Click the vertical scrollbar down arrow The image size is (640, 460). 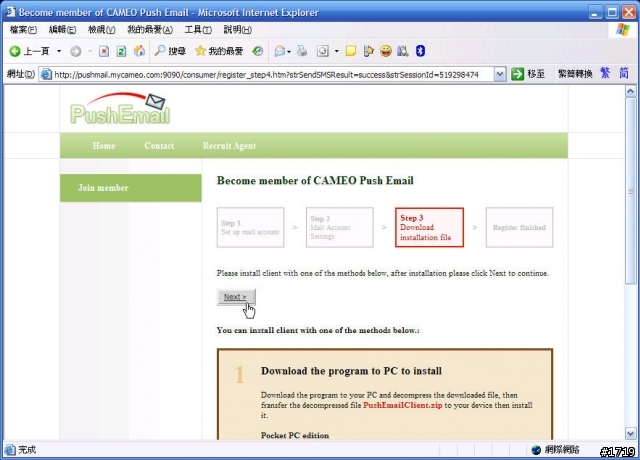tap(630, 433)
